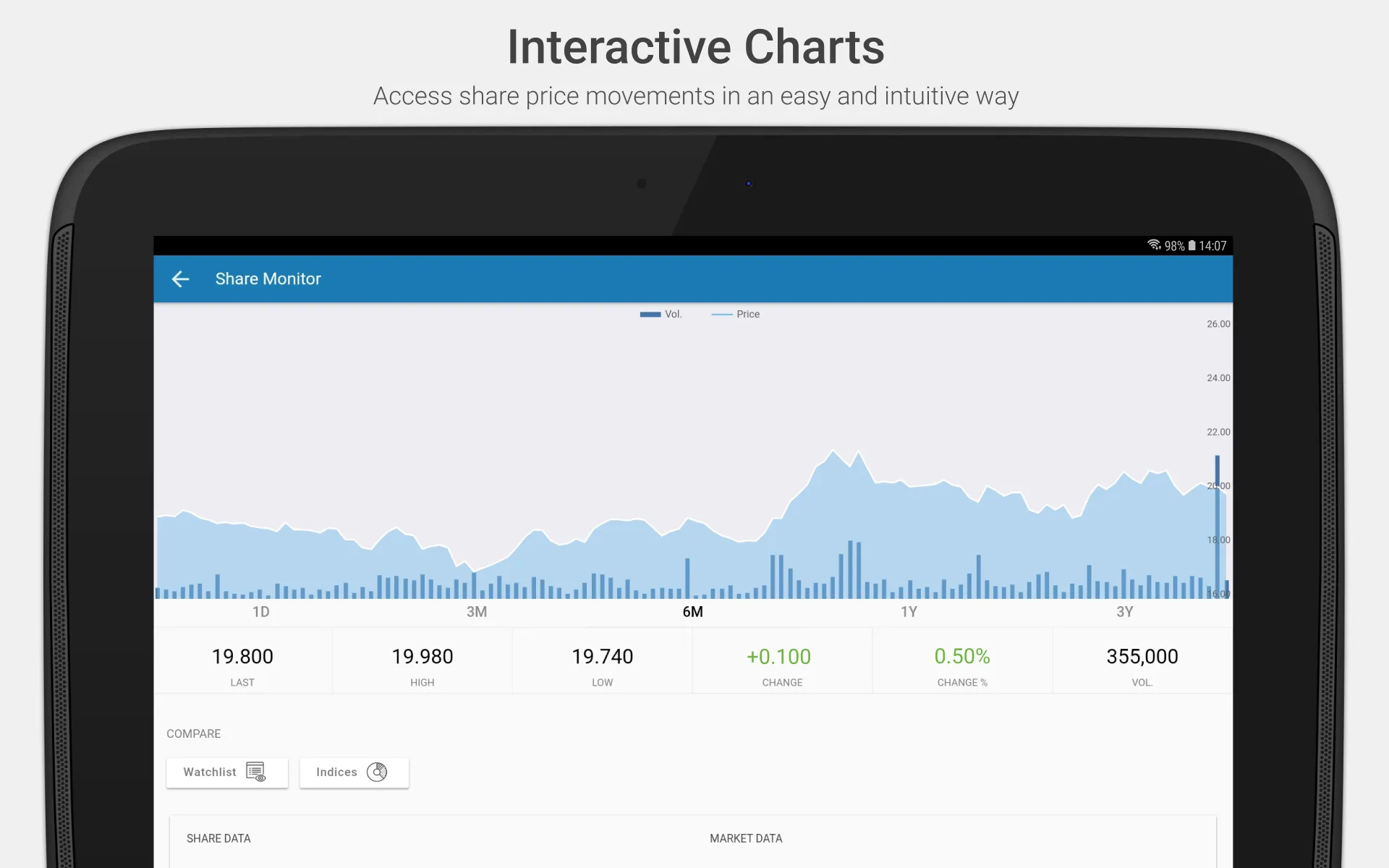Select the 3Y chart range tab
Image resolution: width=1389 pixels, height=868 pixels.
coord(1125,612)
